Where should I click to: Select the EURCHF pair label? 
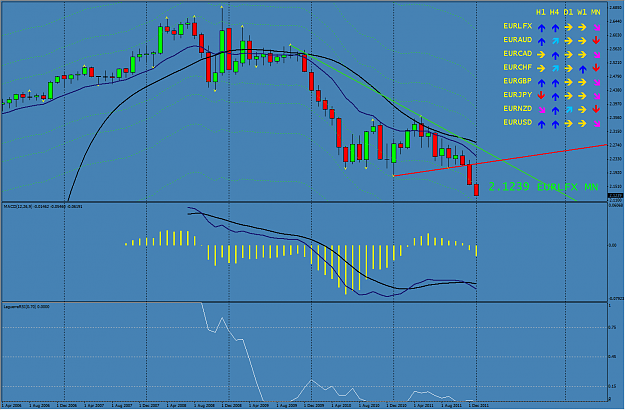pos(517,67)
